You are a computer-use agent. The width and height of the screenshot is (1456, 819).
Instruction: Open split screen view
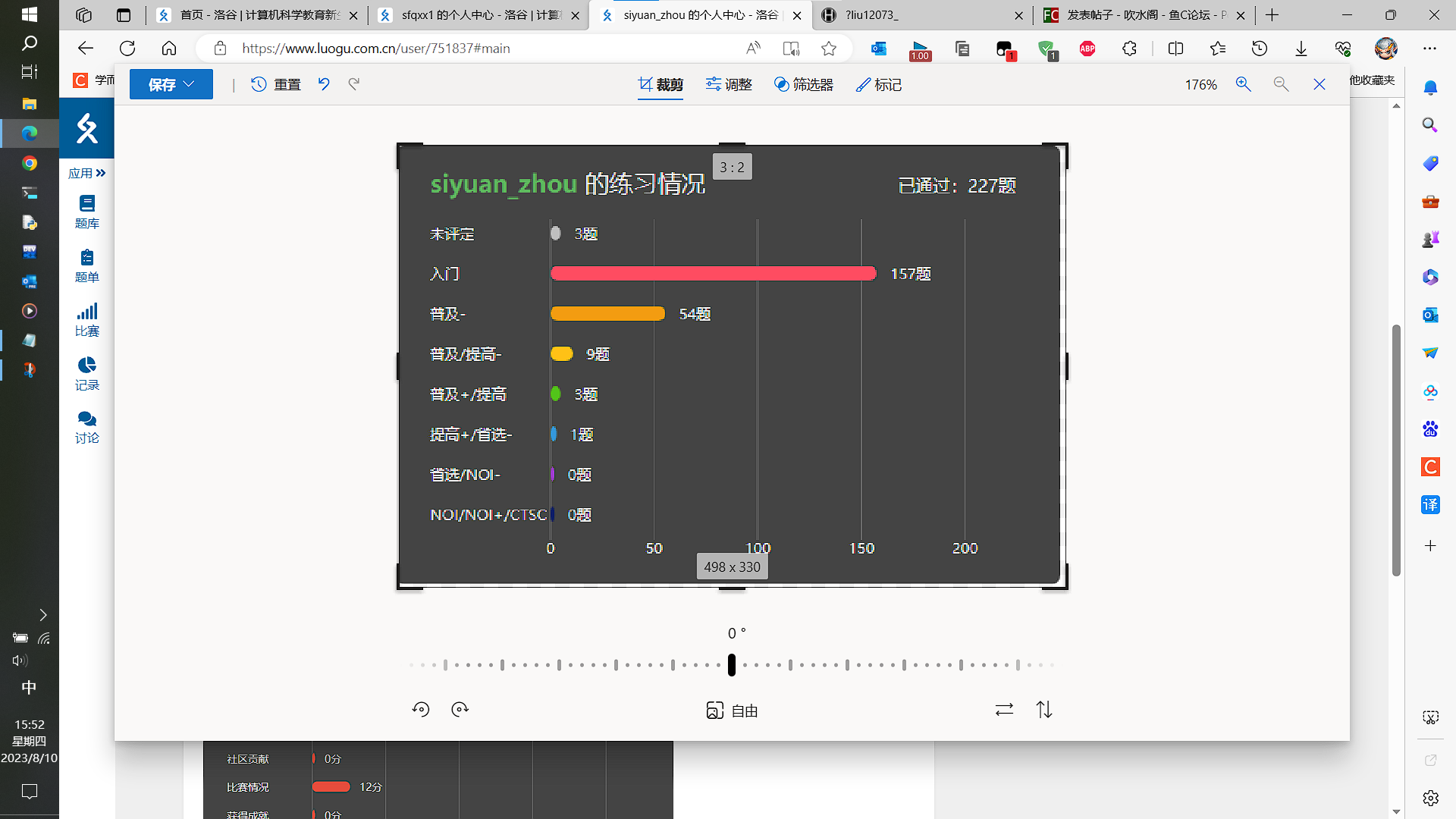click(x=1176, y=49)
